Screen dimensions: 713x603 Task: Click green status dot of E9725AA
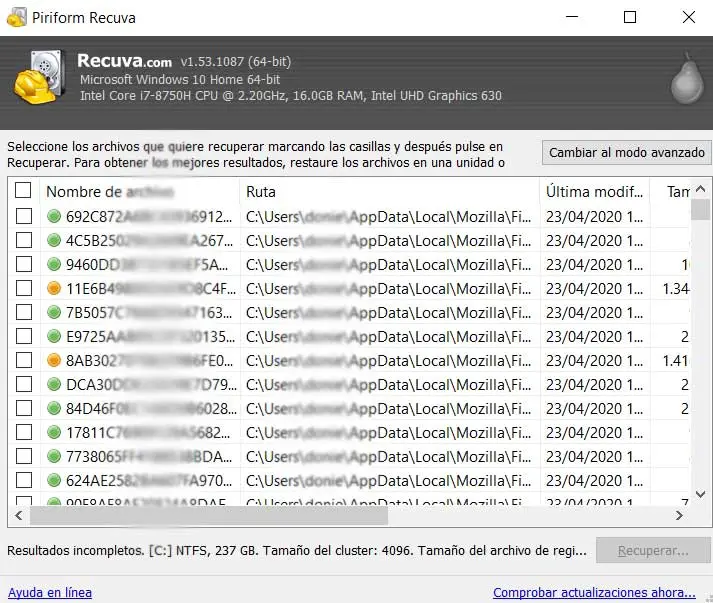[54, 336]
